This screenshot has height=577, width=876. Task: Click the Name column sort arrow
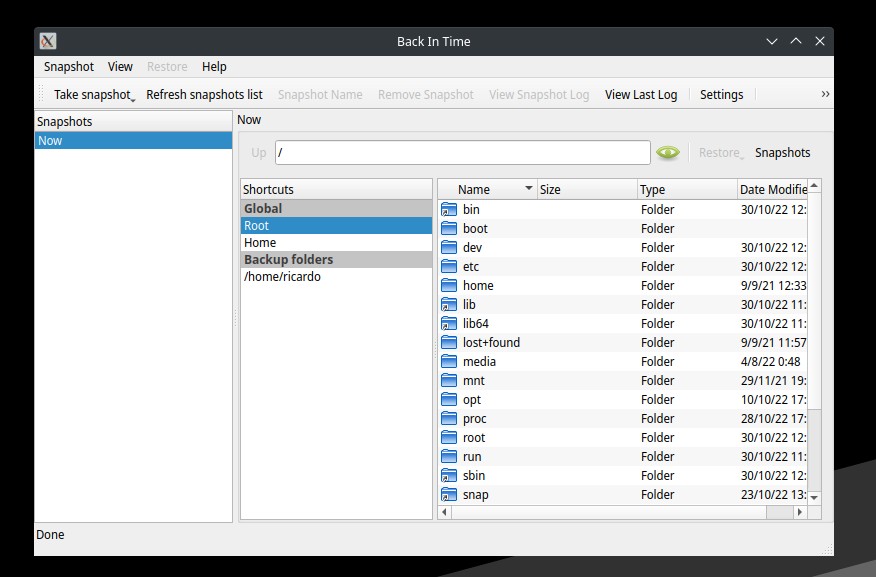tap(529, 188)
